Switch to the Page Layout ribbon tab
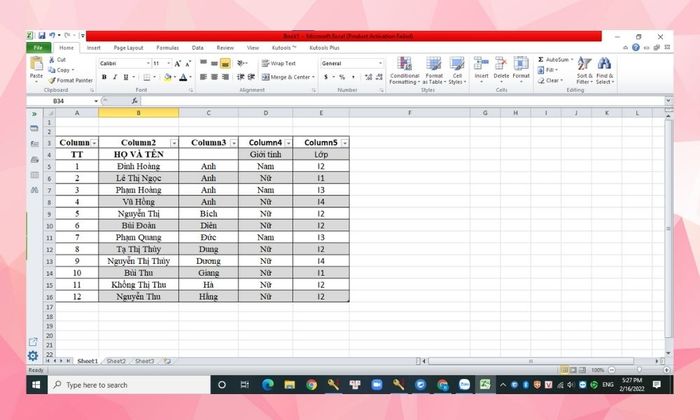 [x=127, y=47]
